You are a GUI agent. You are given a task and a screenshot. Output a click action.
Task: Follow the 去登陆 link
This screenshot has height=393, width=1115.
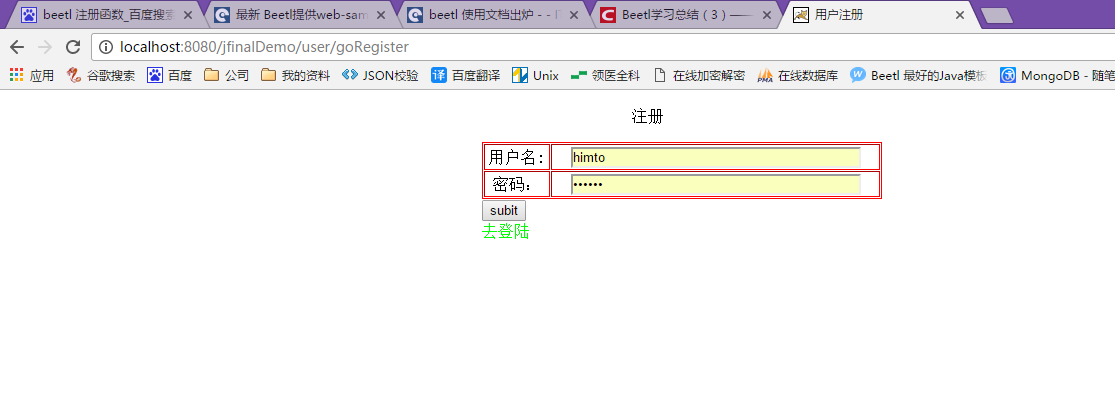(506, 231)
